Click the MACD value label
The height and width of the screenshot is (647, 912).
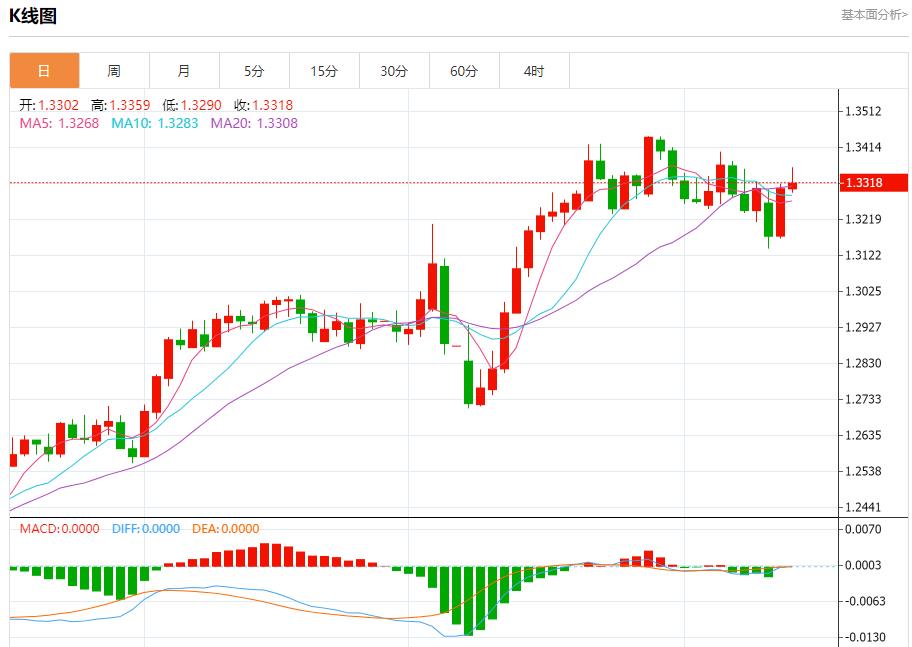59,529
